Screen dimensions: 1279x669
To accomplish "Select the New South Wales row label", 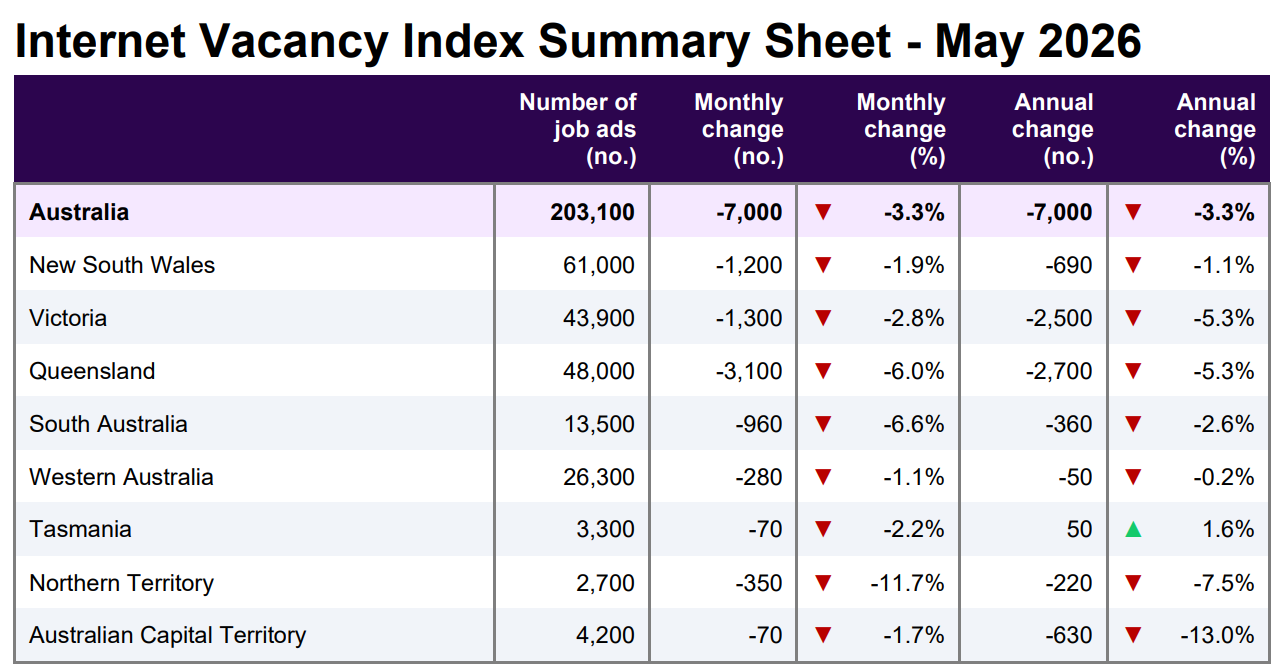I will click(x=122, y=265).
